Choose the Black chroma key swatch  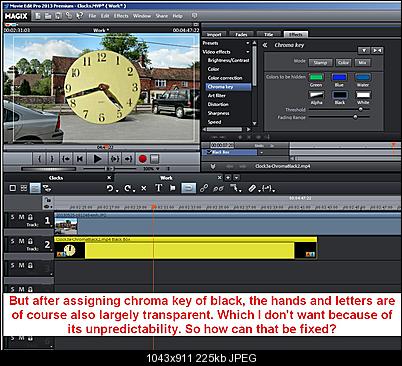(339, 95)
